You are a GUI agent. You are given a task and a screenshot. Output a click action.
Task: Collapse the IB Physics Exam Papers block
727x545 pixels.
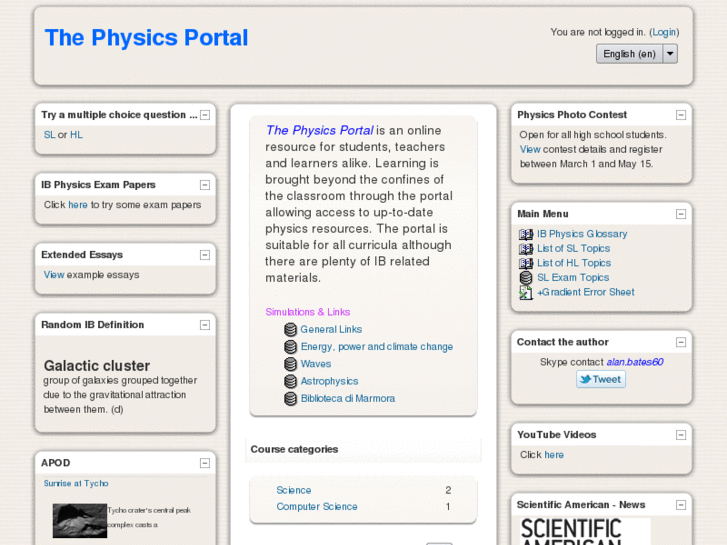[205, 185]
